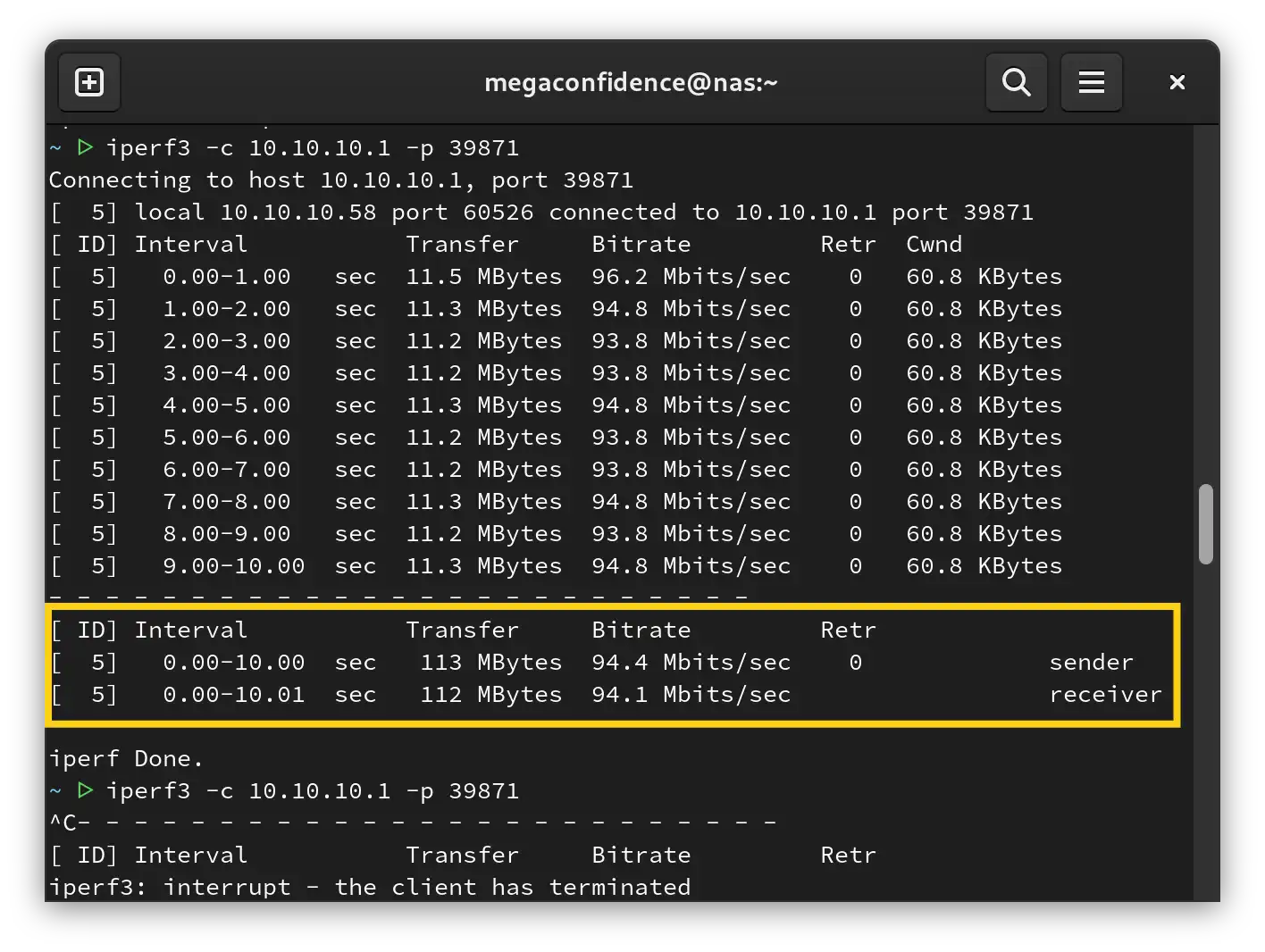Open a new terminal tab
The image size is (1265, 952).
click(88, 81)
